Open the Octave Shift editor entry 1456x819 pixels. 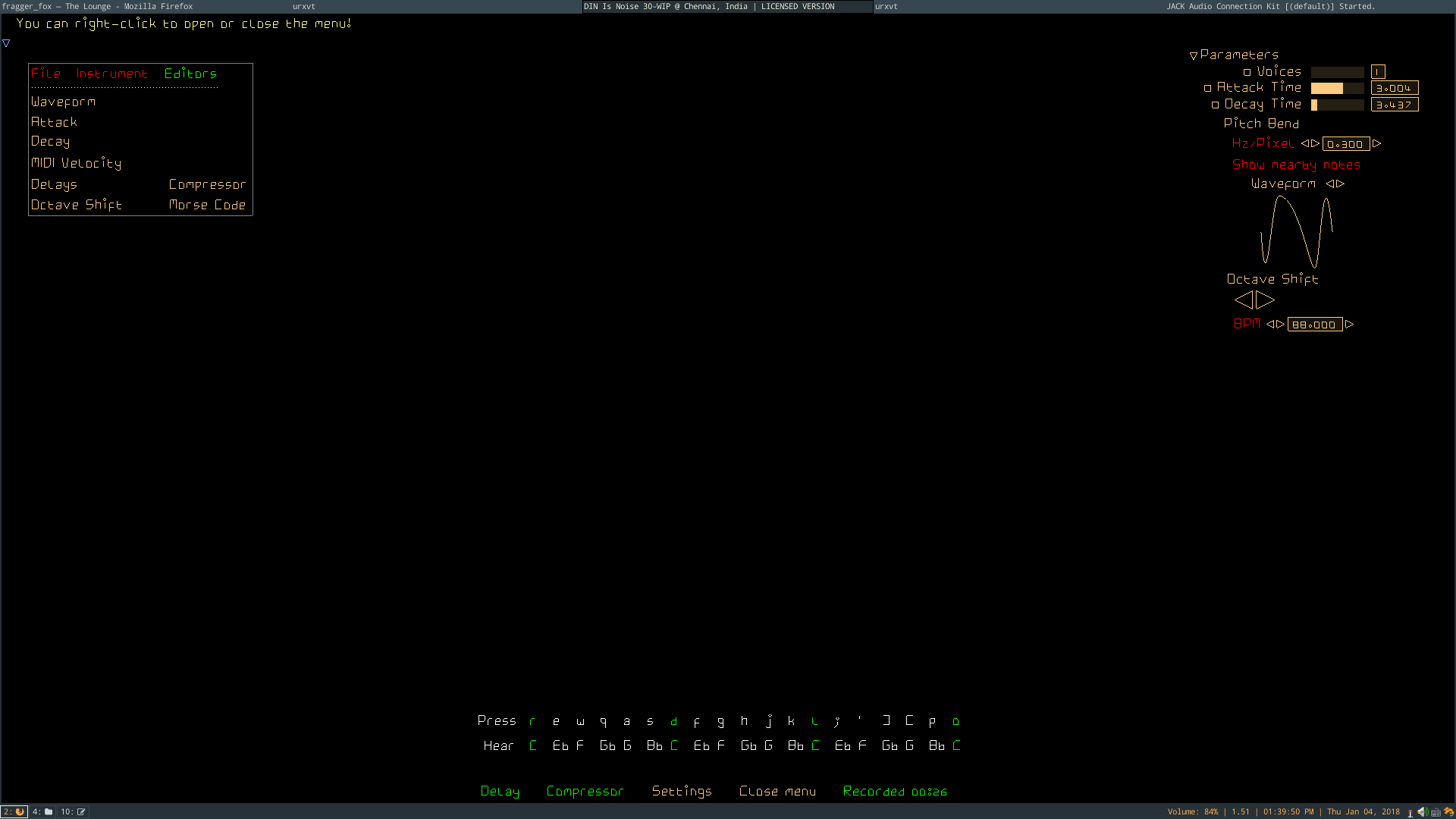(76, 205)
